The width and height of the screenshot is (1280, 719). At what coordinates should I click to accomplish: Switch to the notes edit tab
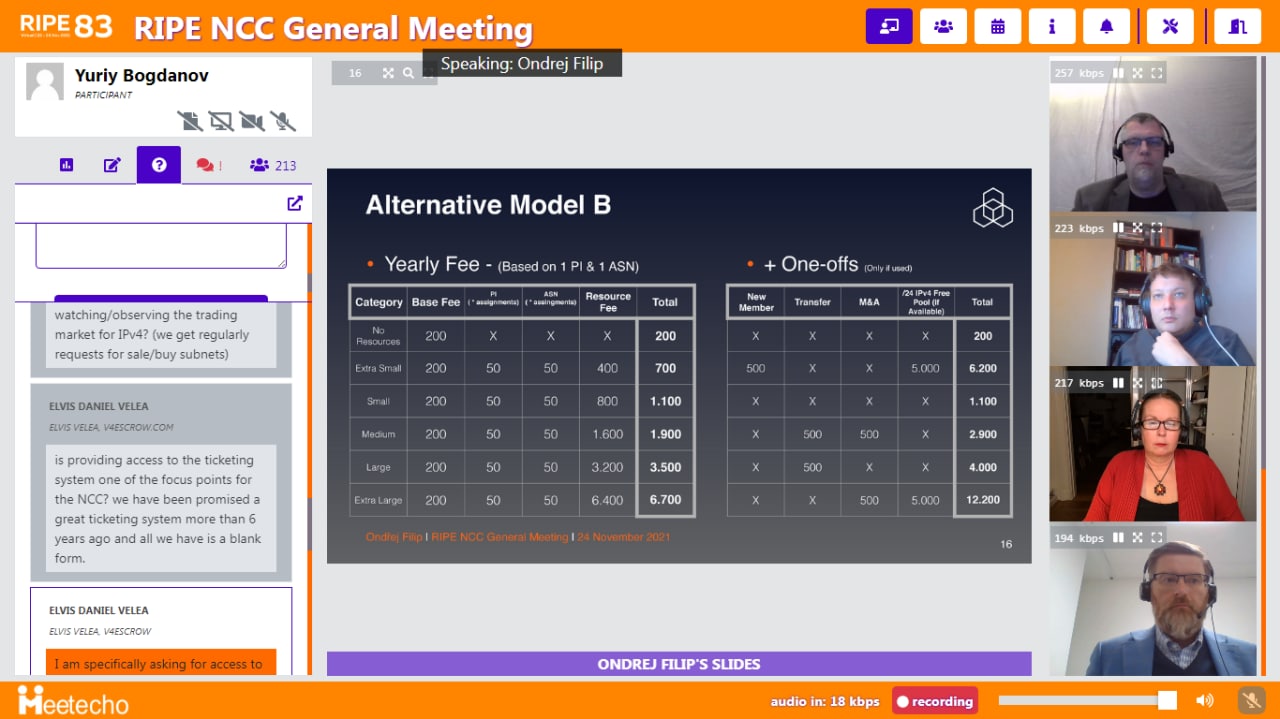(112, 165)
